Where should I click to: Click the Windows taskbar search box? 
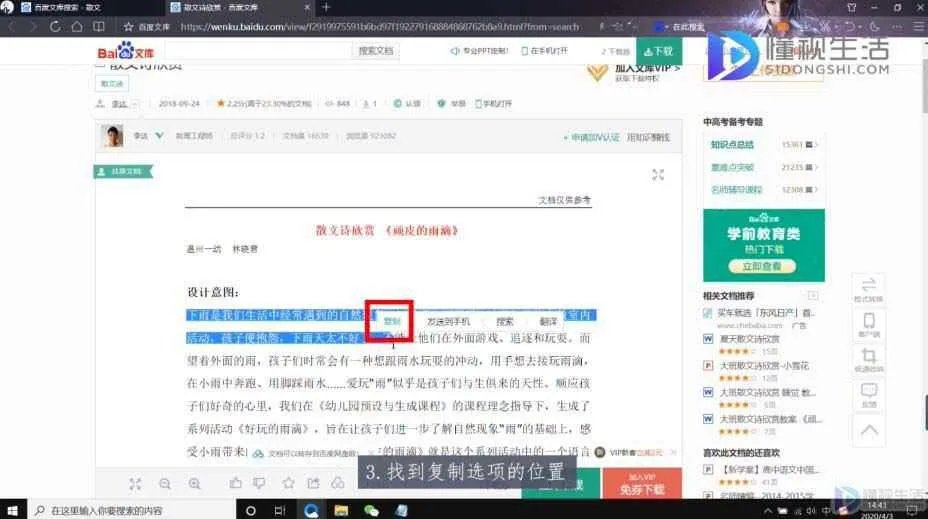(x=131, y=510)
